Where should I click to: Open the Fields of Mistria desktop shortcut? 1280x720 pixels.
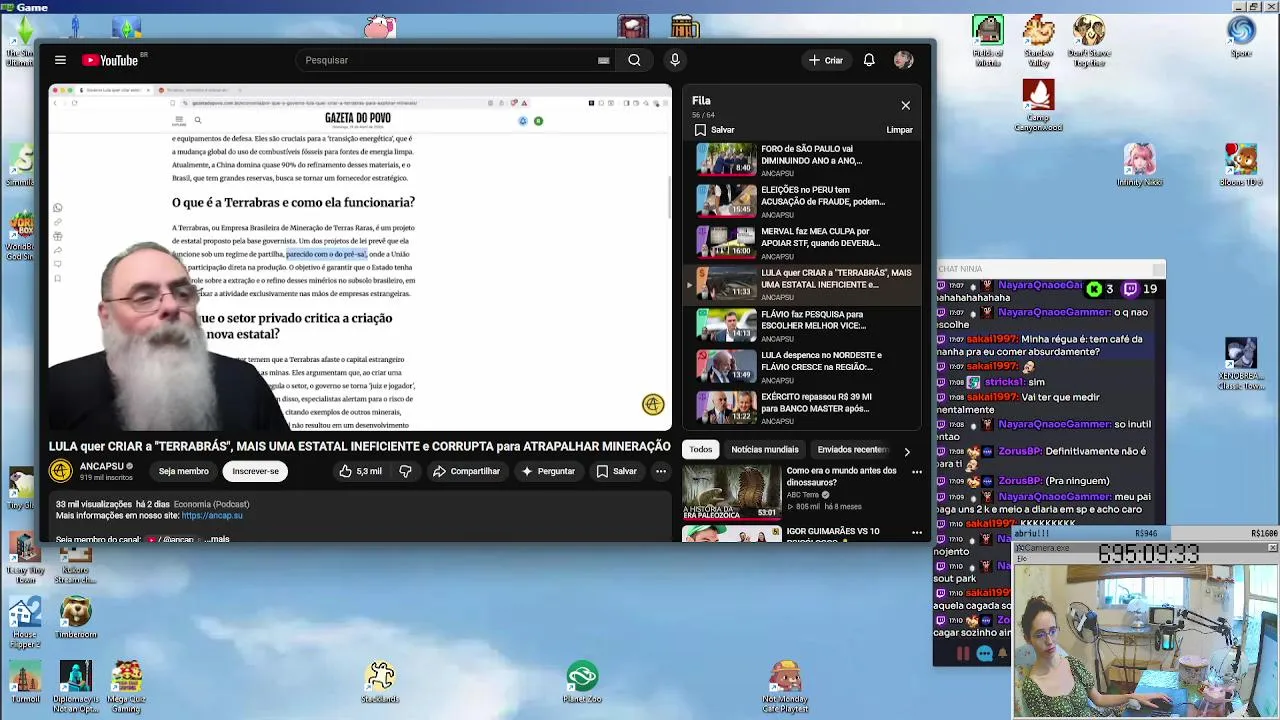(988, 40)
